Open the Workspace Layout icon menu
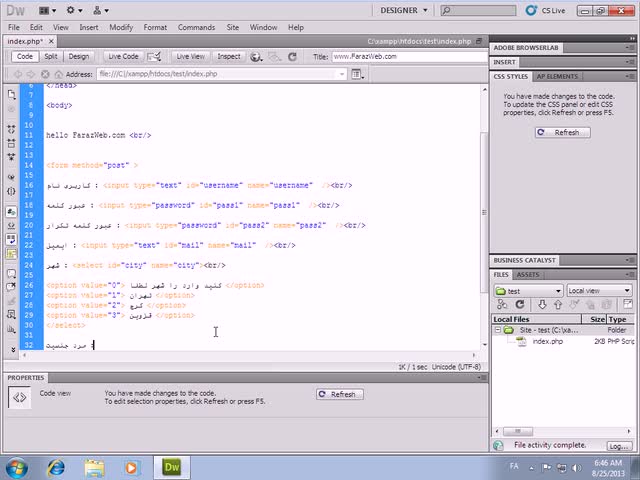The width and height of the screenshot is (640, 480). point(48,11)
